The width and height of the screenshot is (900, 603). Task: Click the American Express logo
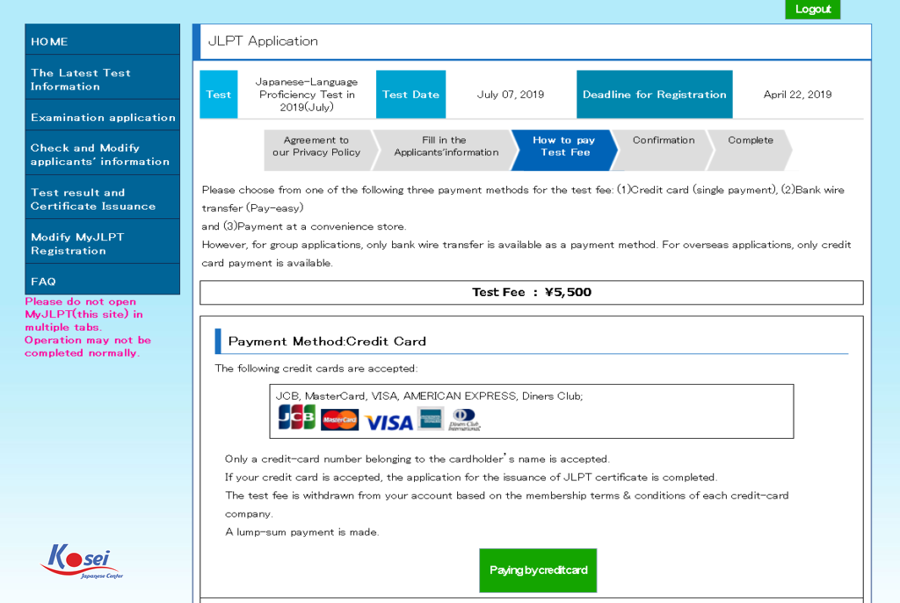[431, 419]
